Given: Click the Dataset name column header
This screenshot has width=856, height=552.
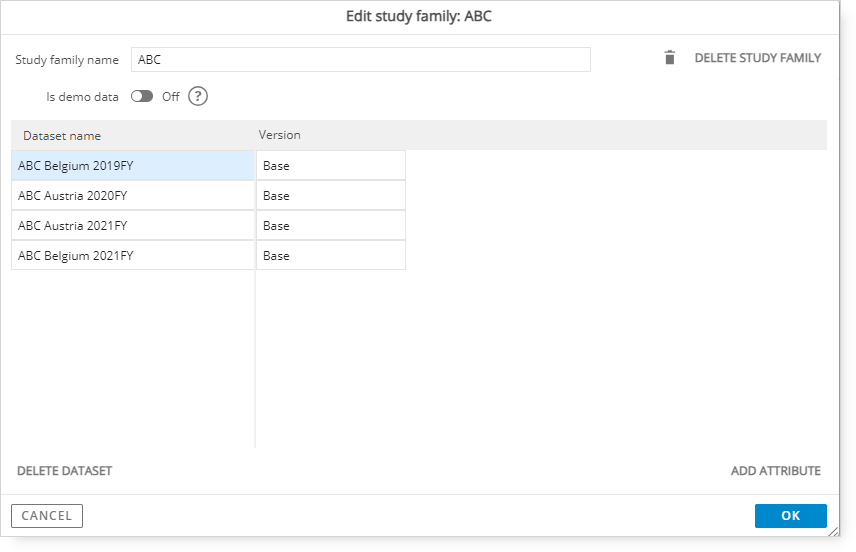Looking at the screenshot, I should point(62,136).
